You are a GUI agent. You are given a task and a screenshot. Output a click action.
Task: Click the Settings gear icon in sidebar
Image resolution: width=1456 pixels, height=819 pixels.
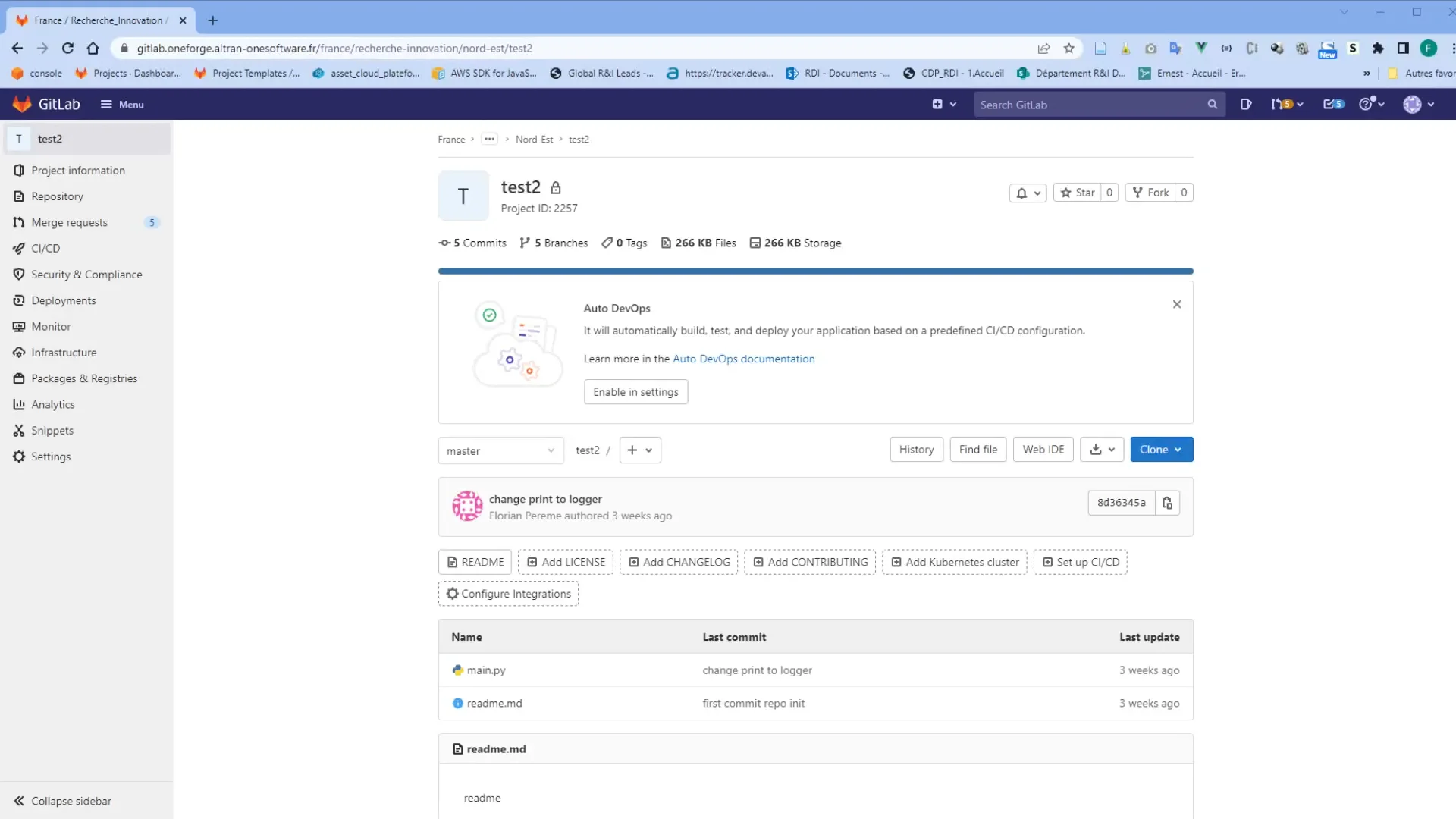coord(19,457)
